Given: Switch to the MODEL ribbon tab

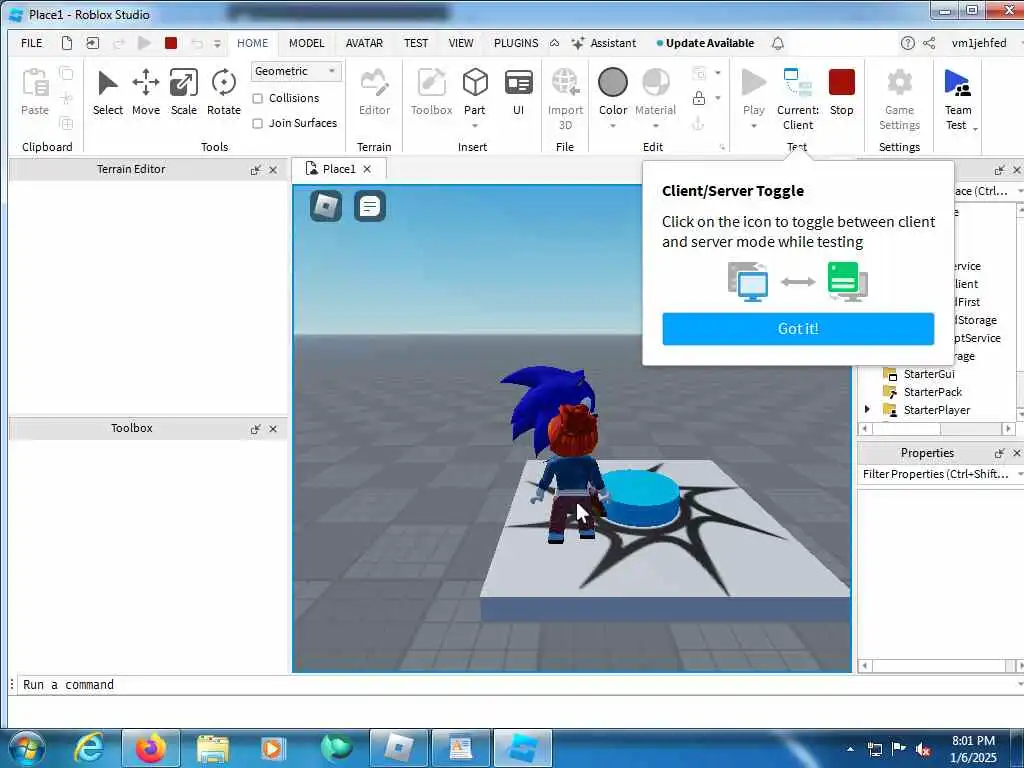Looking at the screenshot, I should click(306, 43).
